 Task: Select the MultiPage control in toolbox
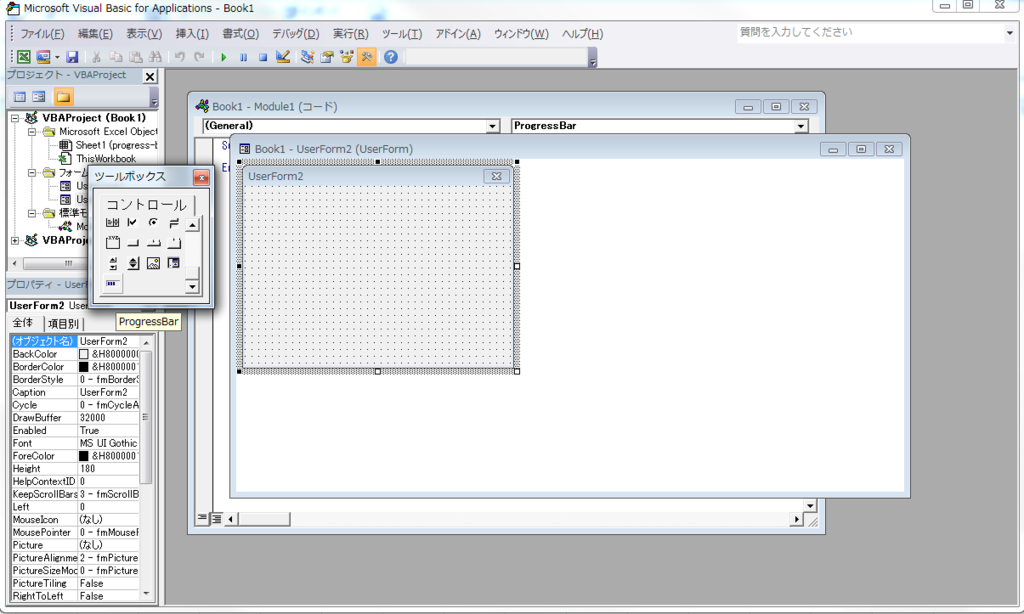174,243
